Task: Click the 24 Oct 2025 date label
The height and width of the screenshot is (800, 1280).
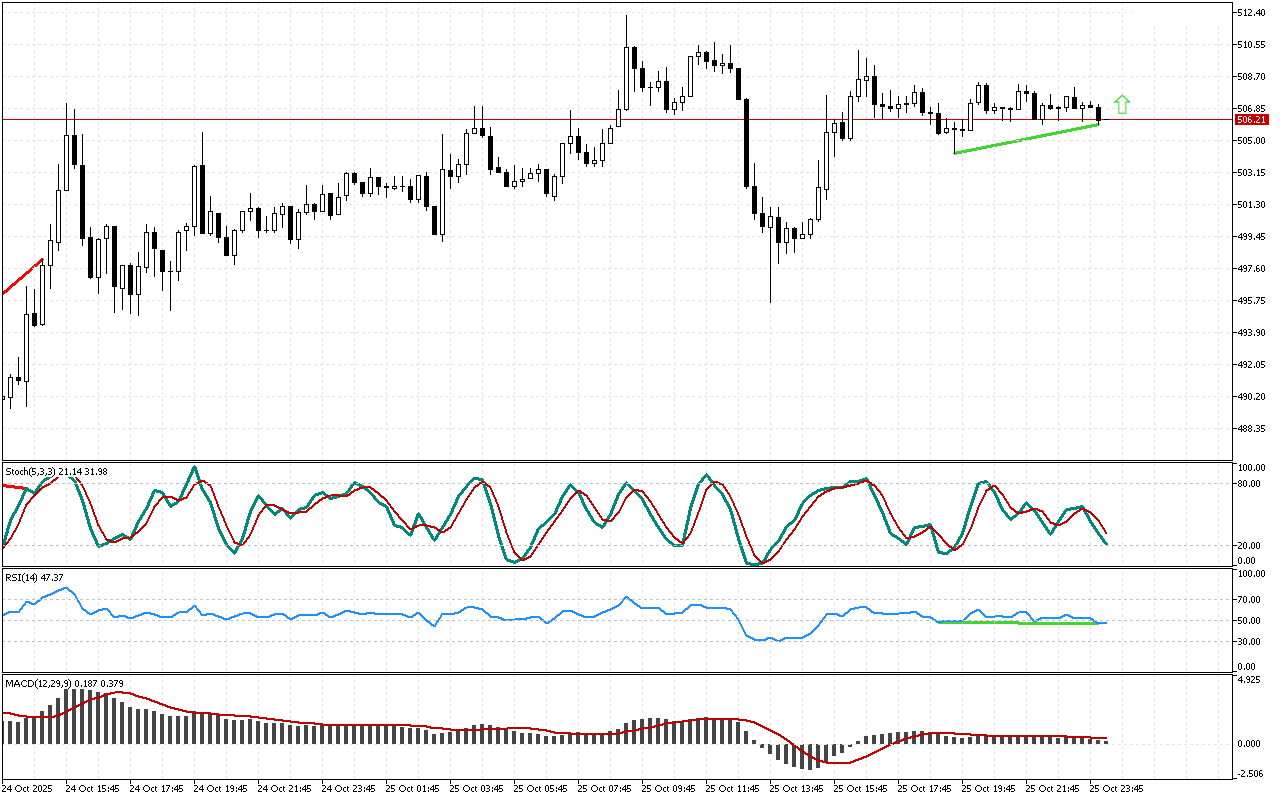Action: pyautogui.click(x=30, y=788)
